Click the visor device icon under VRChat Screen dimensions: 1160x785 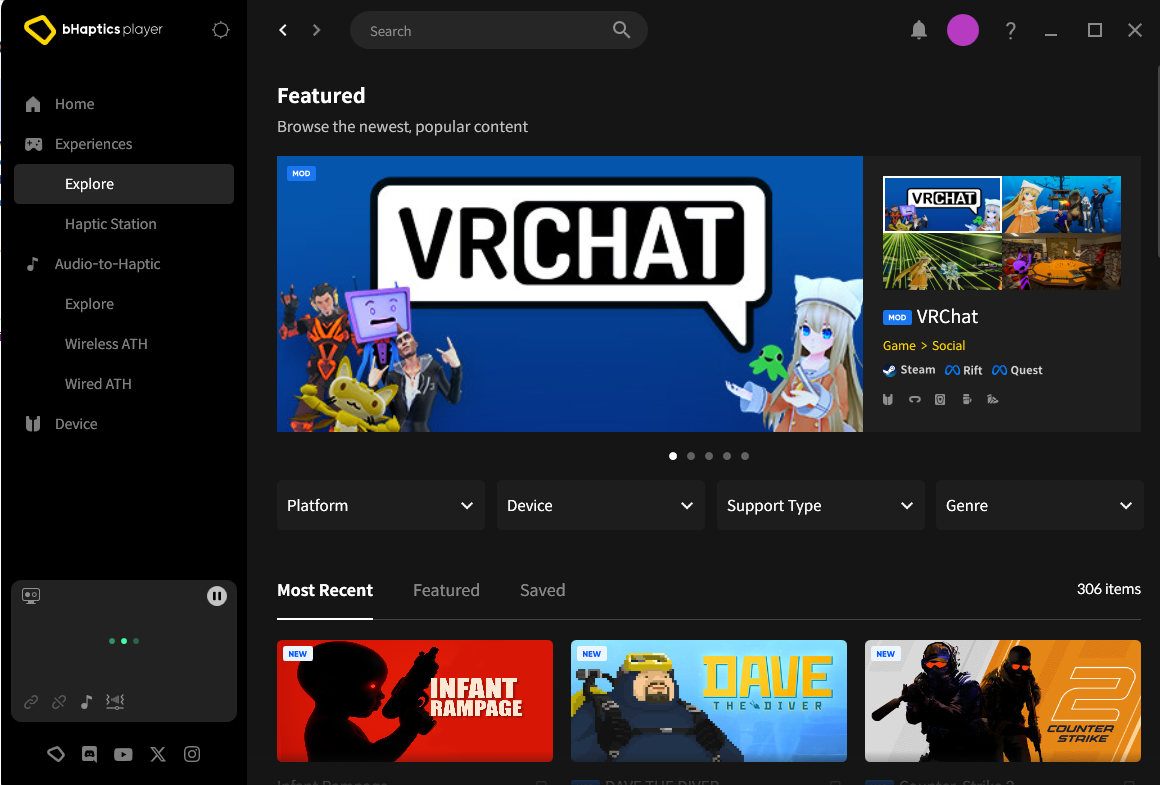coord(914,400)
